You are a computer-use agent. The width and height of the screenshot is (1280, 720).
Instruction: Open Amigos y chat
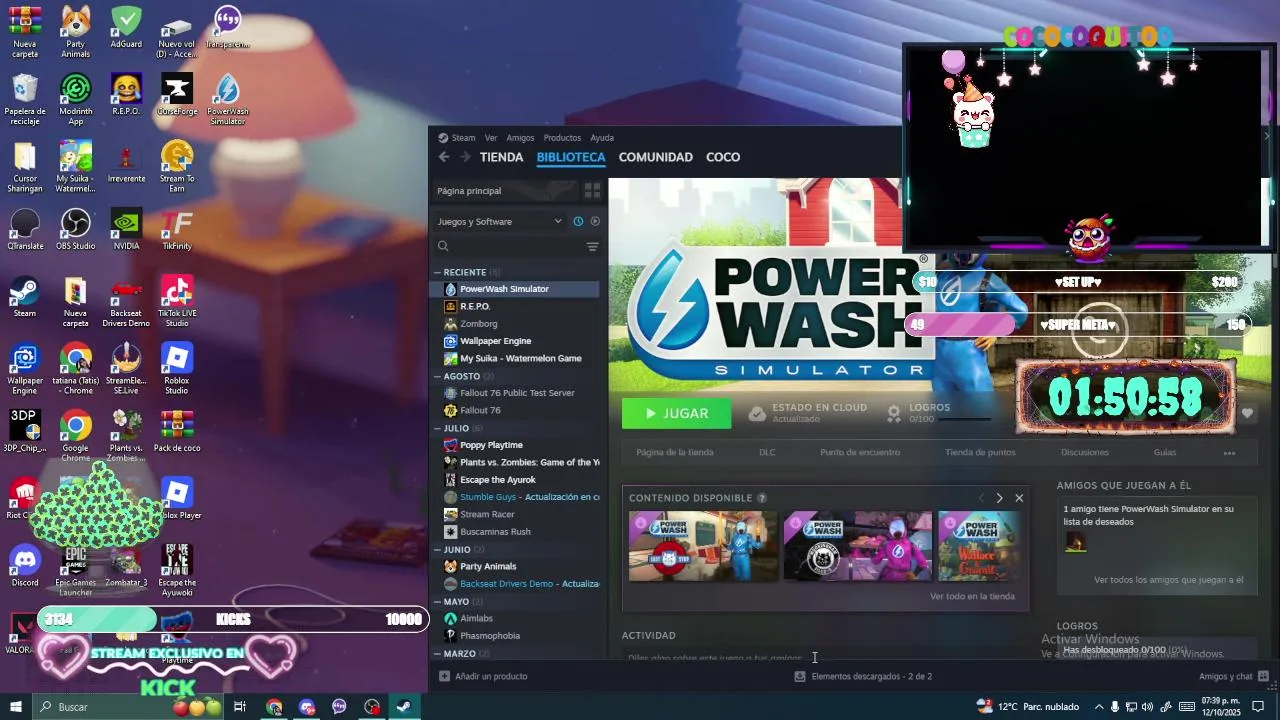pyautogui.click(x=1233, y=676)
